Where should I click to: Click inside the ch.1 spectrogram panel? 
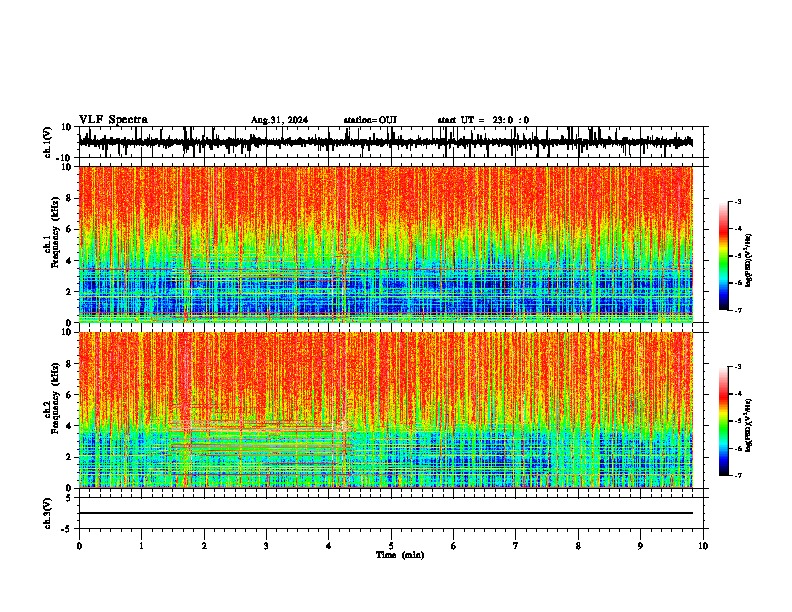386,244
